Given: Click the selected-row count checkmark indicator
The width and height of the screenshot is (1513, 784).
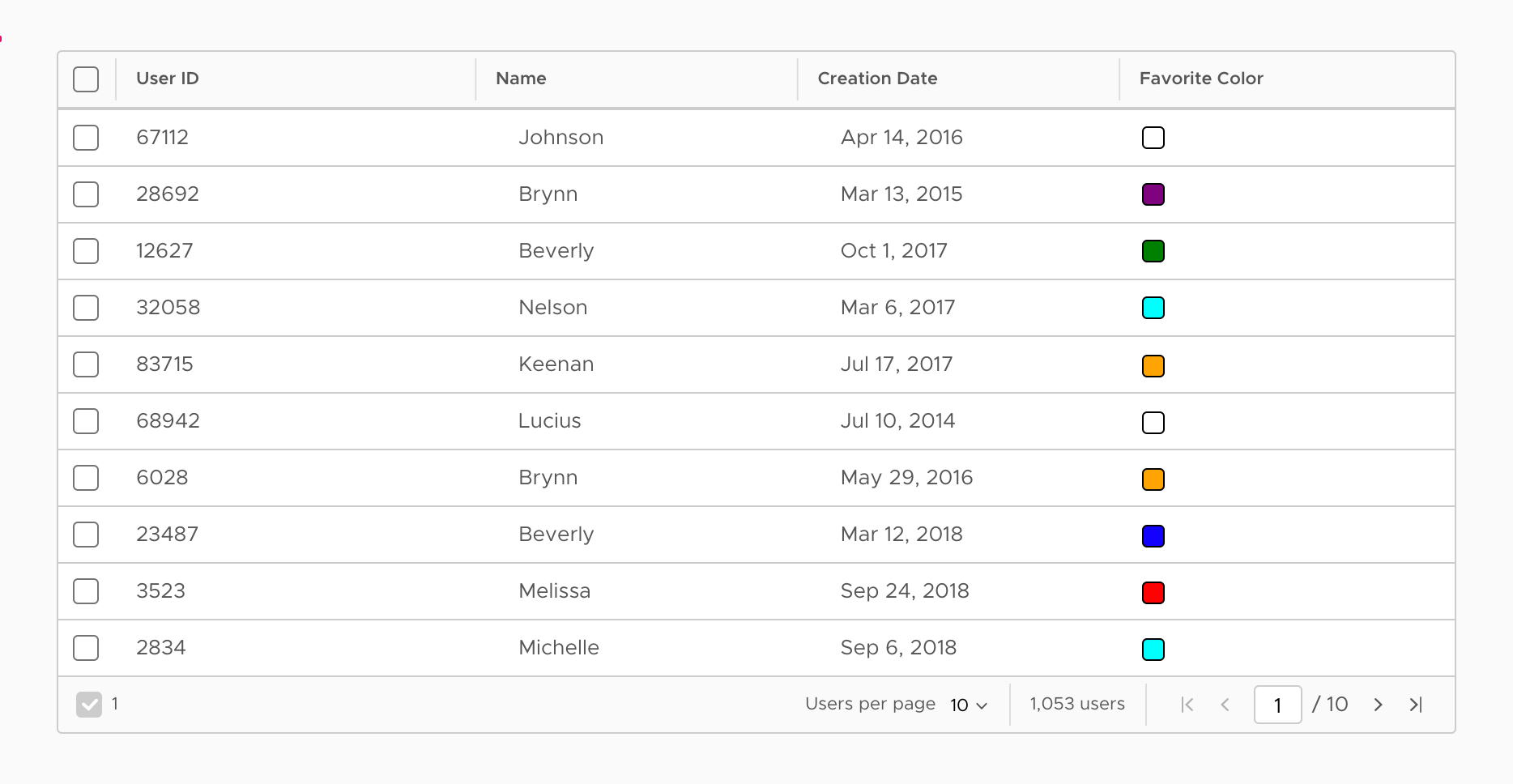Looking at the screenshot, I should [89, 705].
